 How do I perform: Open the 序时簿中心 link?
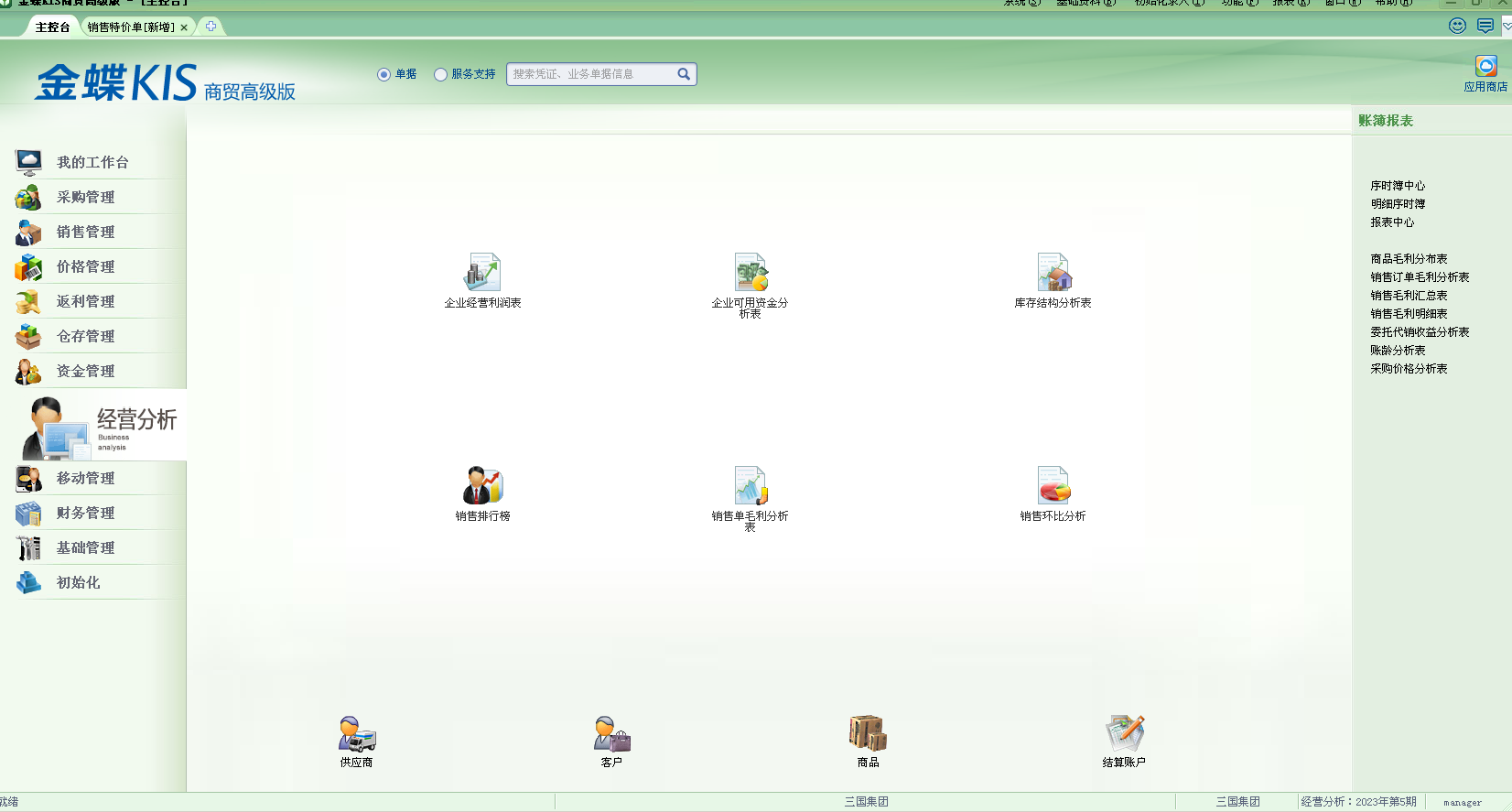(1398, 186)
